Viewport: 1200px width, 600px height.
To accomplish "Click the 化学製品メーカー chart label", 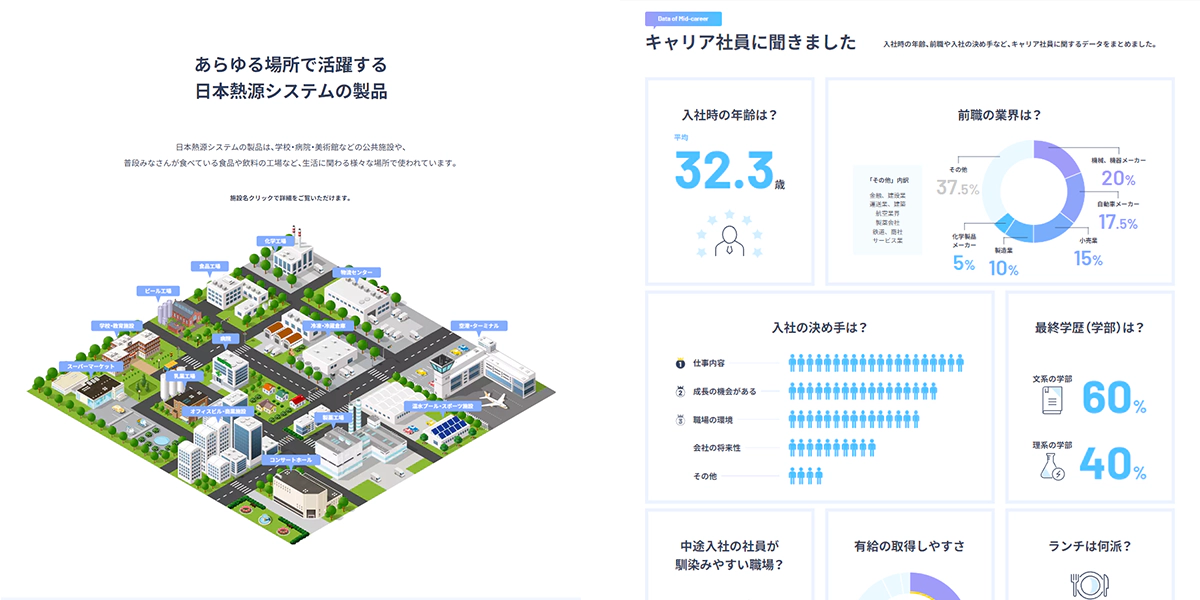I will pos(965,240).
